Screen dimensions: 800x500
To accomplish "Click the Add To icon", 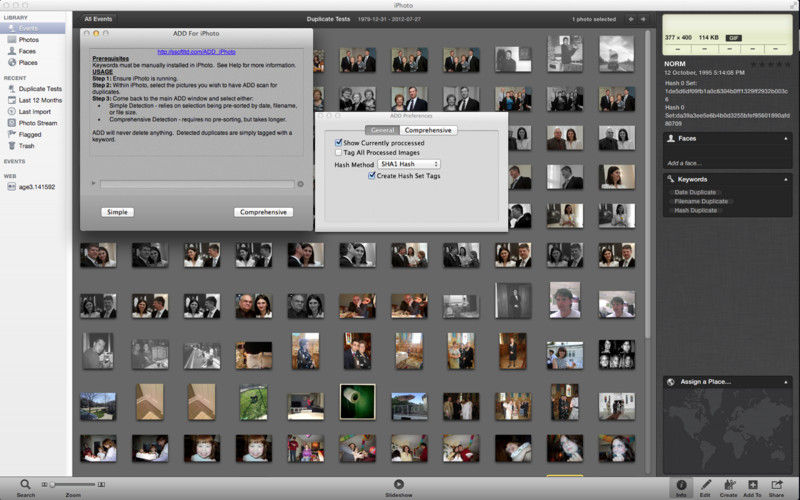I will tap(752, 484).
